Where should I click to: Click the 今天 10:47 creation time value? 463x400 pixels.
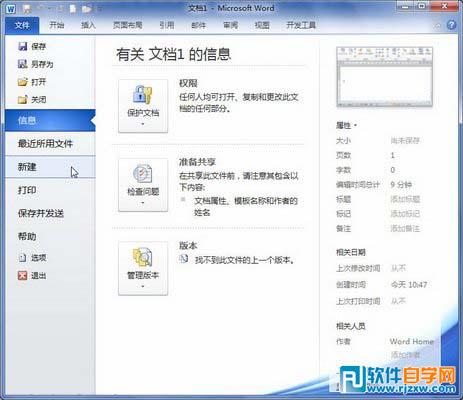coord(409,285)
